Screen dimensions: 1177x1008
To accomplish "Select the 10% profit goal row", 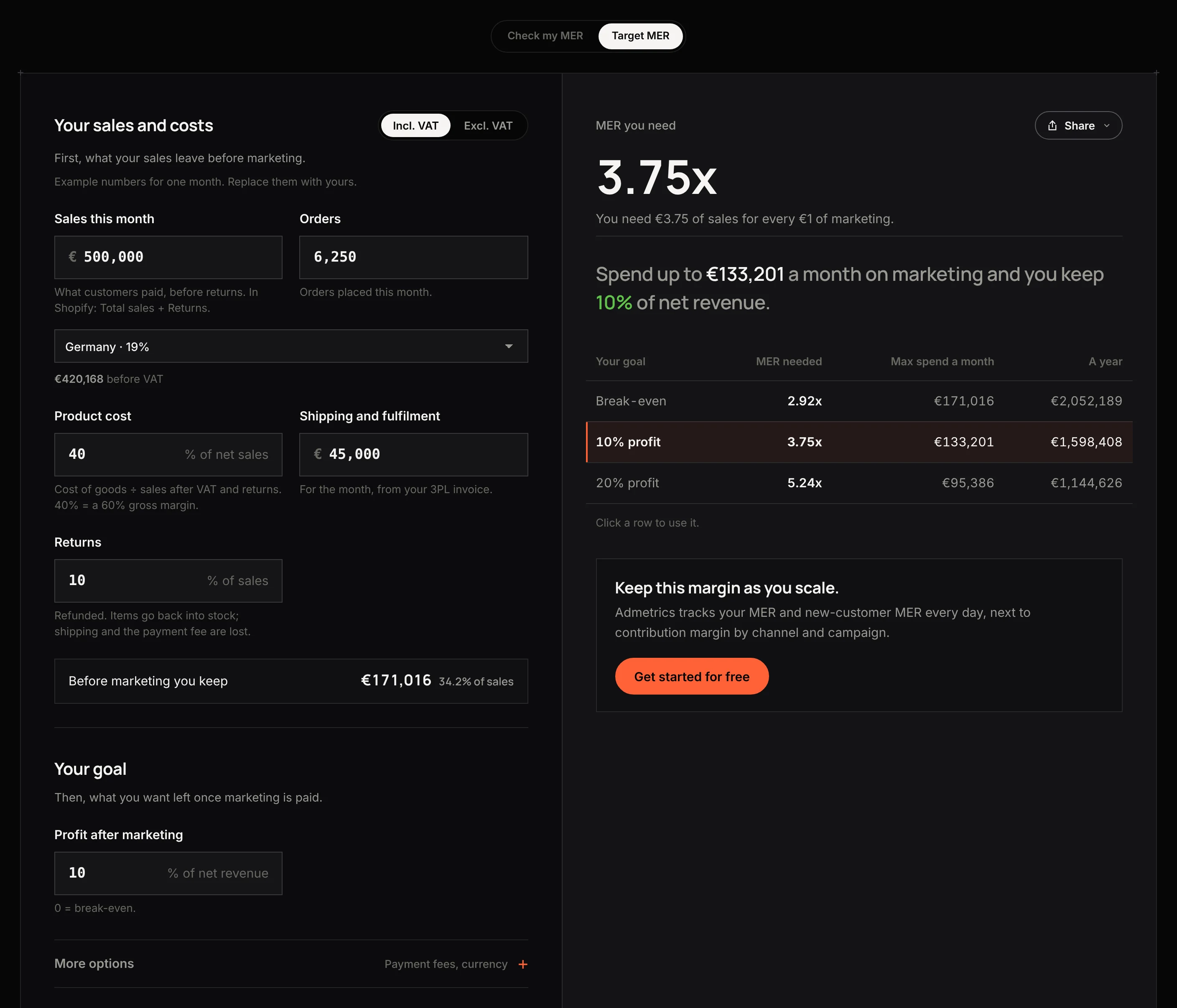I will click(x=859, y=442).
